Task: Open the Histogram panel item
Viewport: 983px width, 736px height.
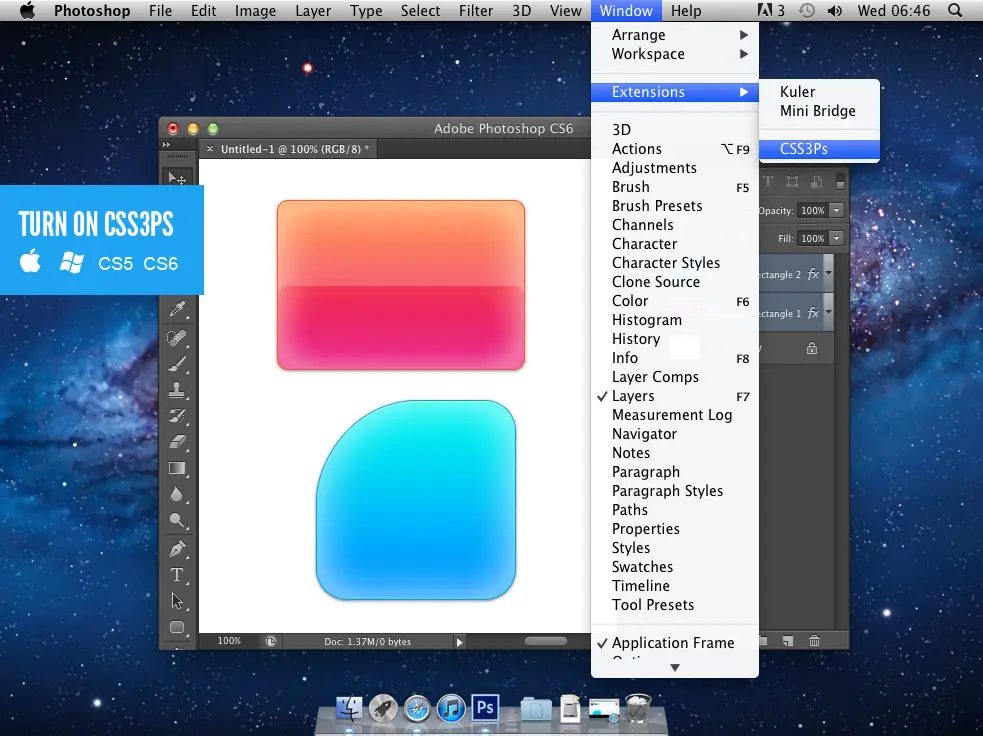Action: (675, 320)
